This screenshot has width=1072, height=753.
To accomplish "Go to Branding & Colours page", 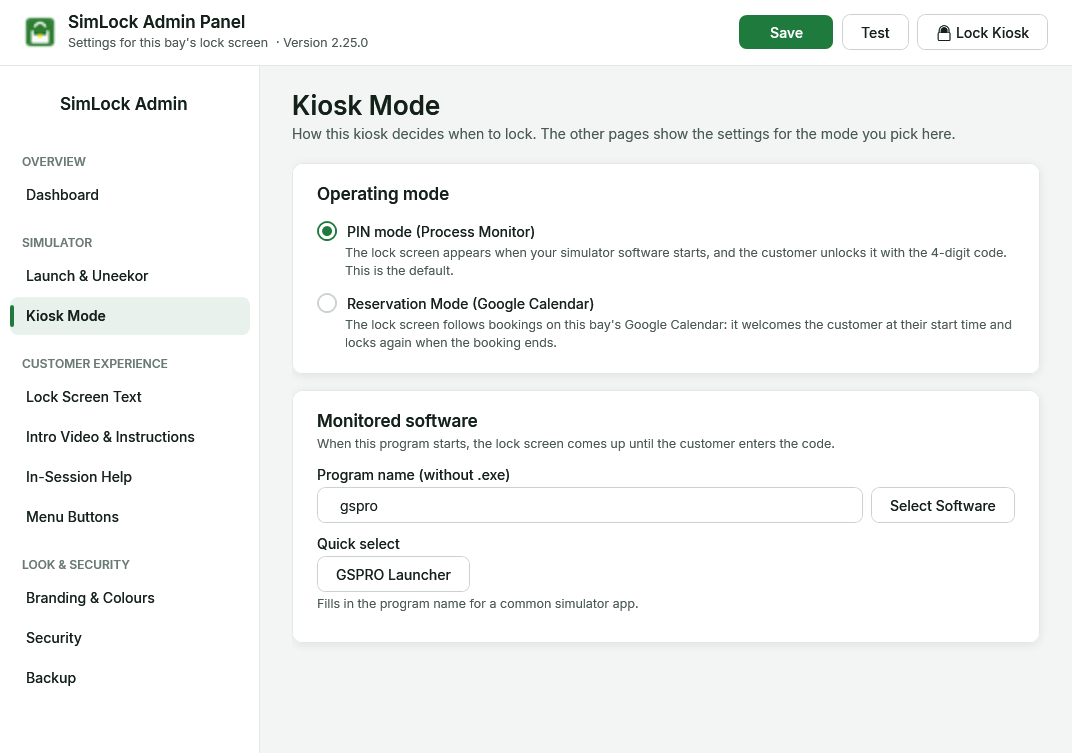I will coord(130,598).
